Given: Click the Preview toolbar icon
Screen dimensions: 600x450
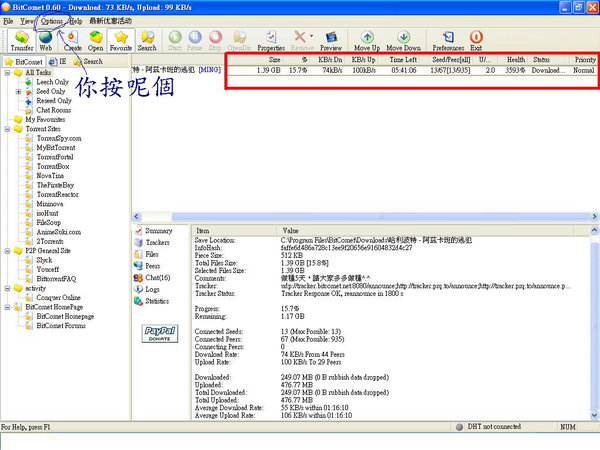Looking at the screenshot, I should point(331,41).
